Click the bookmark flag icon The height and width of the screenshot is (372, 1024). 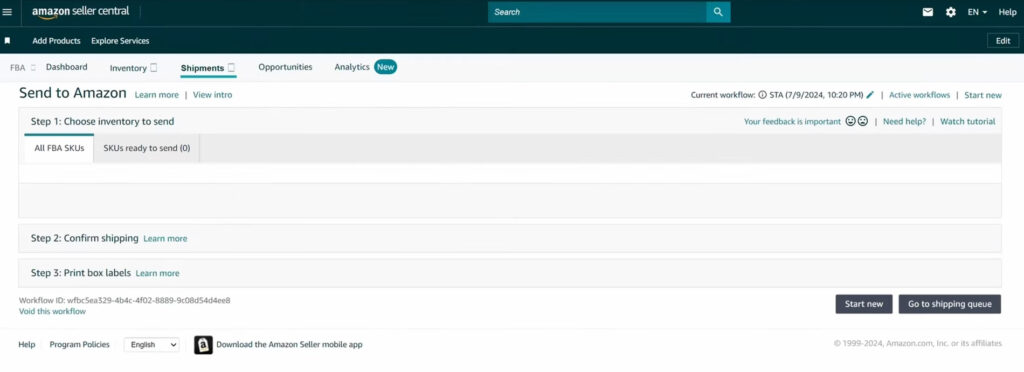[x=7, y=40]
